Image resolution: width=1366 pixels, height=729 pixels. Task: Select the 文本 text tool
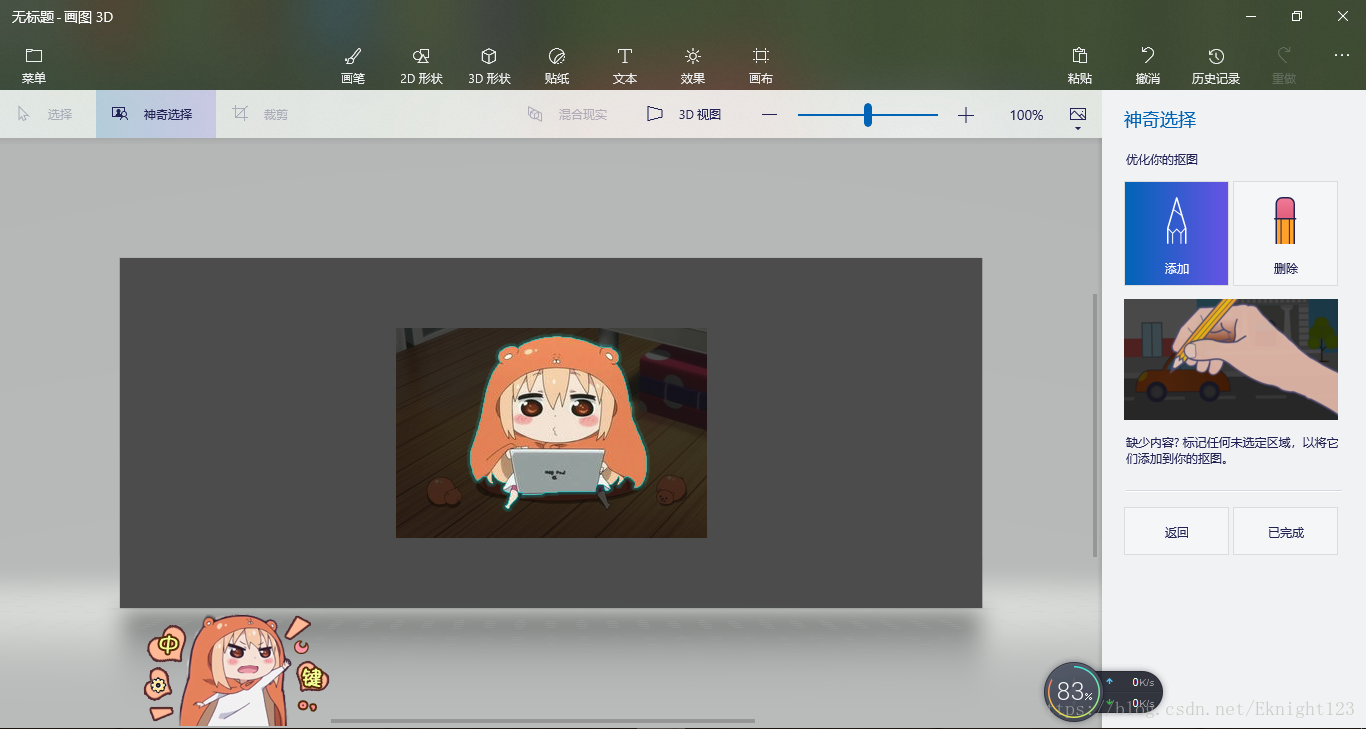pyautogui.click(x=625, y=65)
